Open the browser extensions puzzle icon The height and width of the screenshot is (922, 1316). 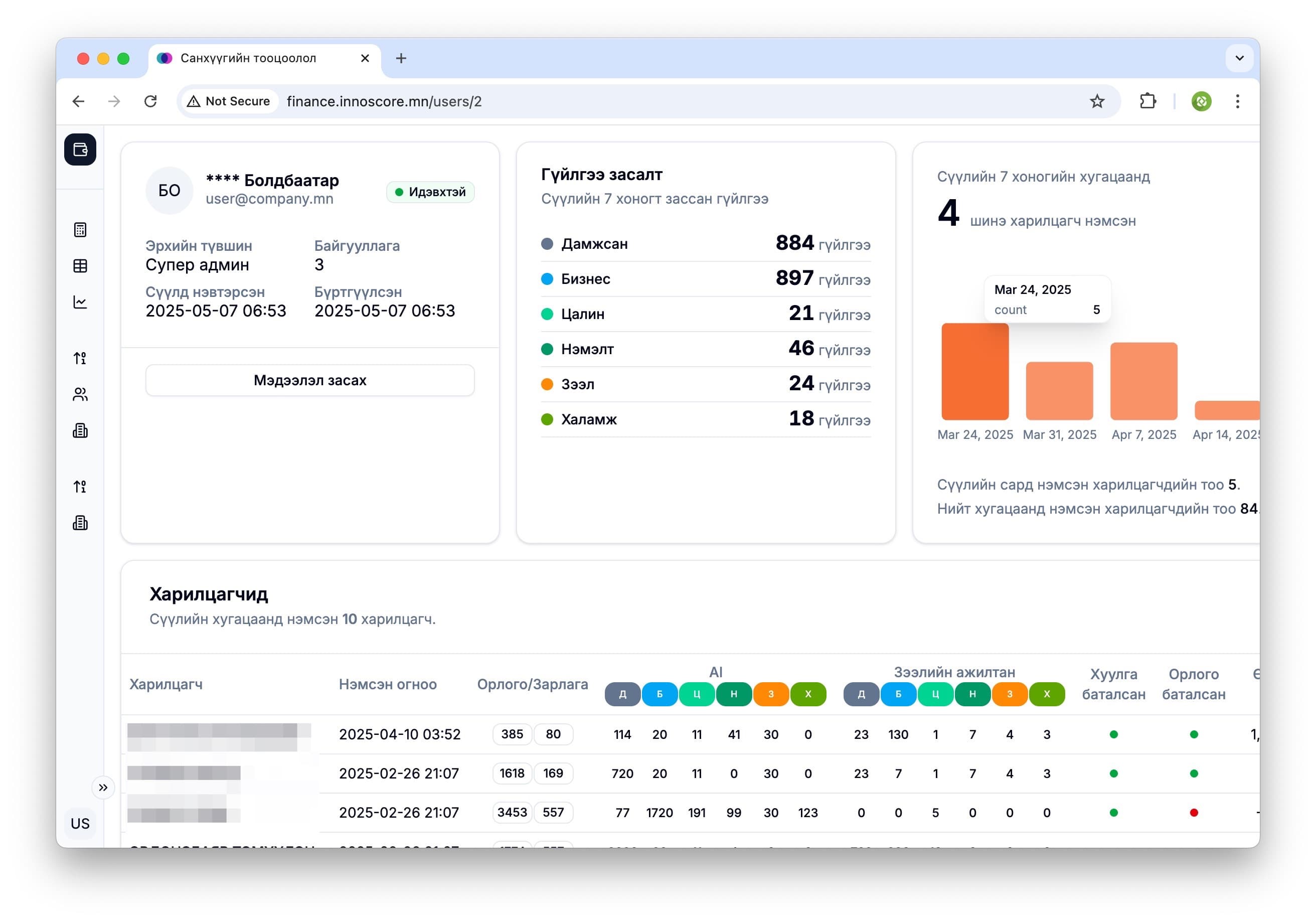1147,101
